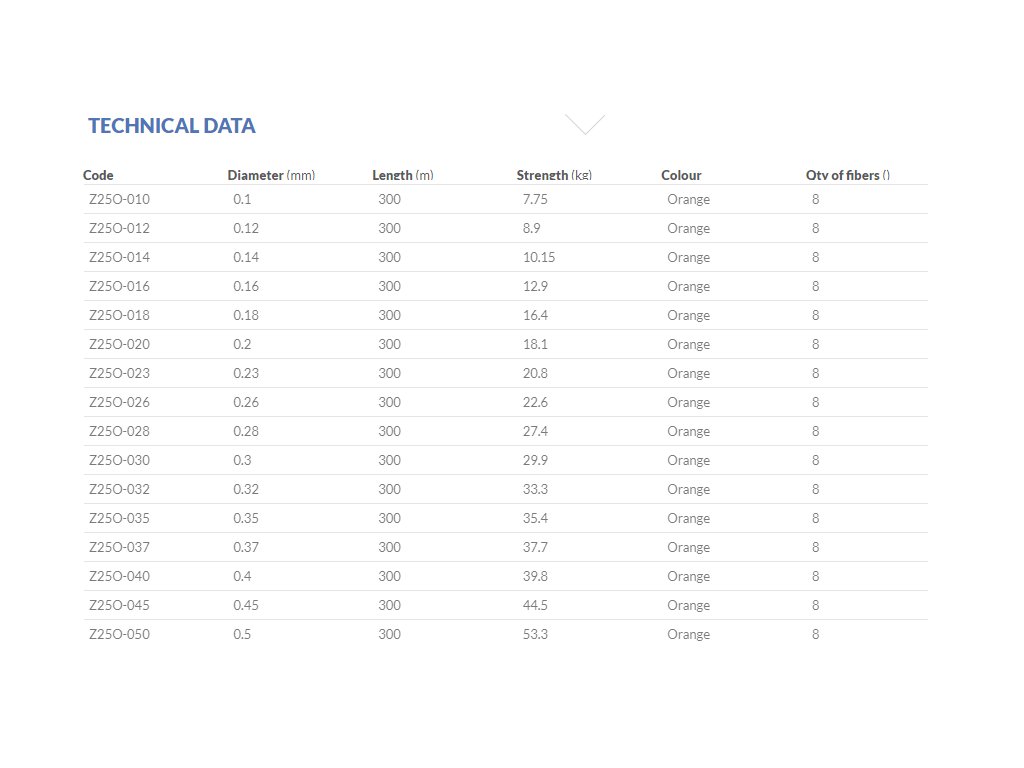Viewport: 1024px width, 768px height.
Task: Click the 44.5 strength value
Action: click(535, 605)
